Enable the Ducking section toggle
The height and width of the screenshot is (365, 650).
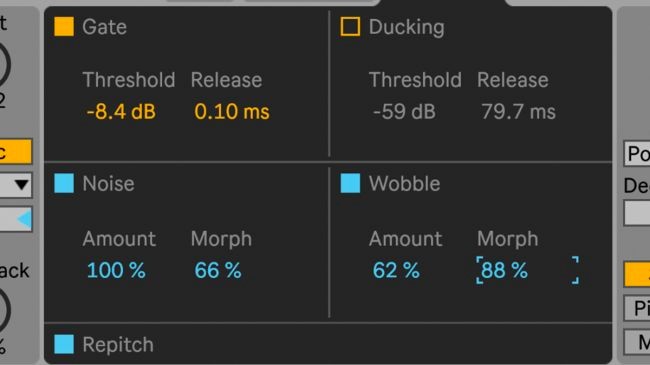point(350,27)
